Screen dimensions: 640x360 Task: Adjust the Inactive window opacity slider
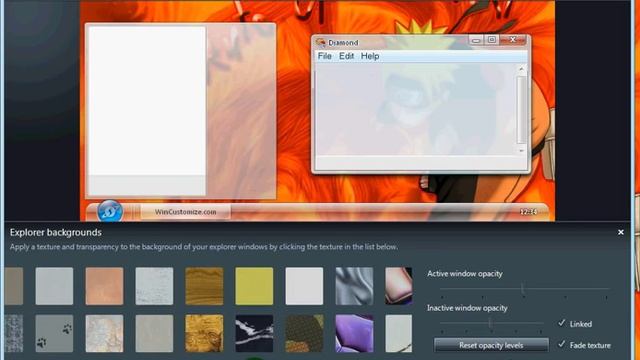[x=491, y=323]
